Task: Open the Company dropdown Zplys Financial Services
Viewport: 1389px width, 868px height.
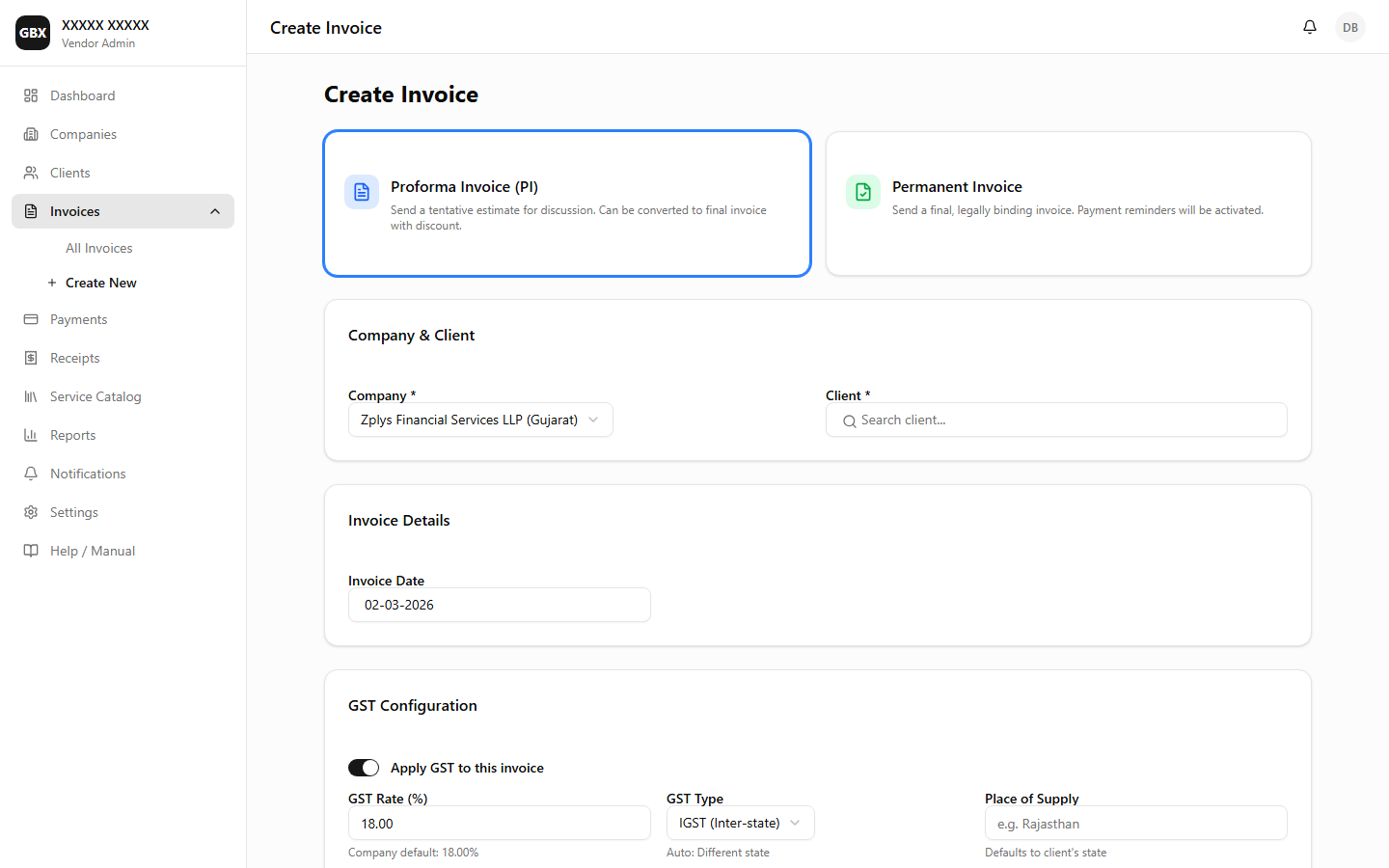Action: 480,420
